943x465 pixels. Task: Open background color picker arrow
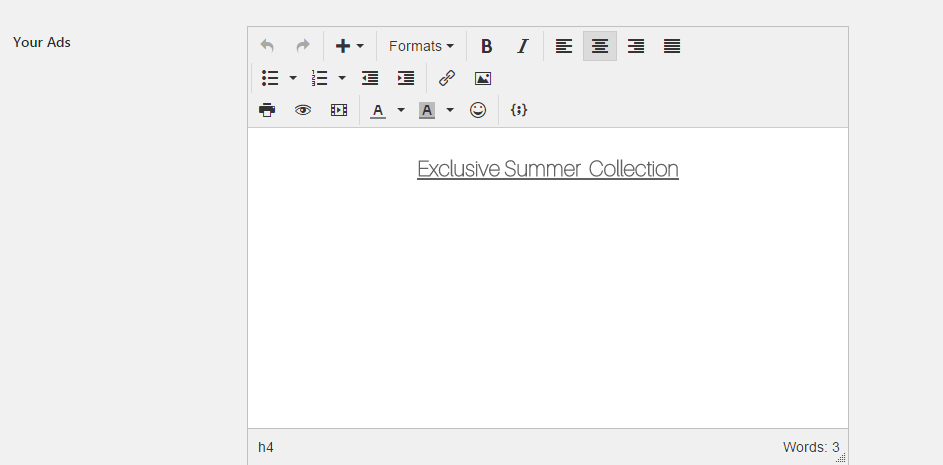click(x=450, y=110)
